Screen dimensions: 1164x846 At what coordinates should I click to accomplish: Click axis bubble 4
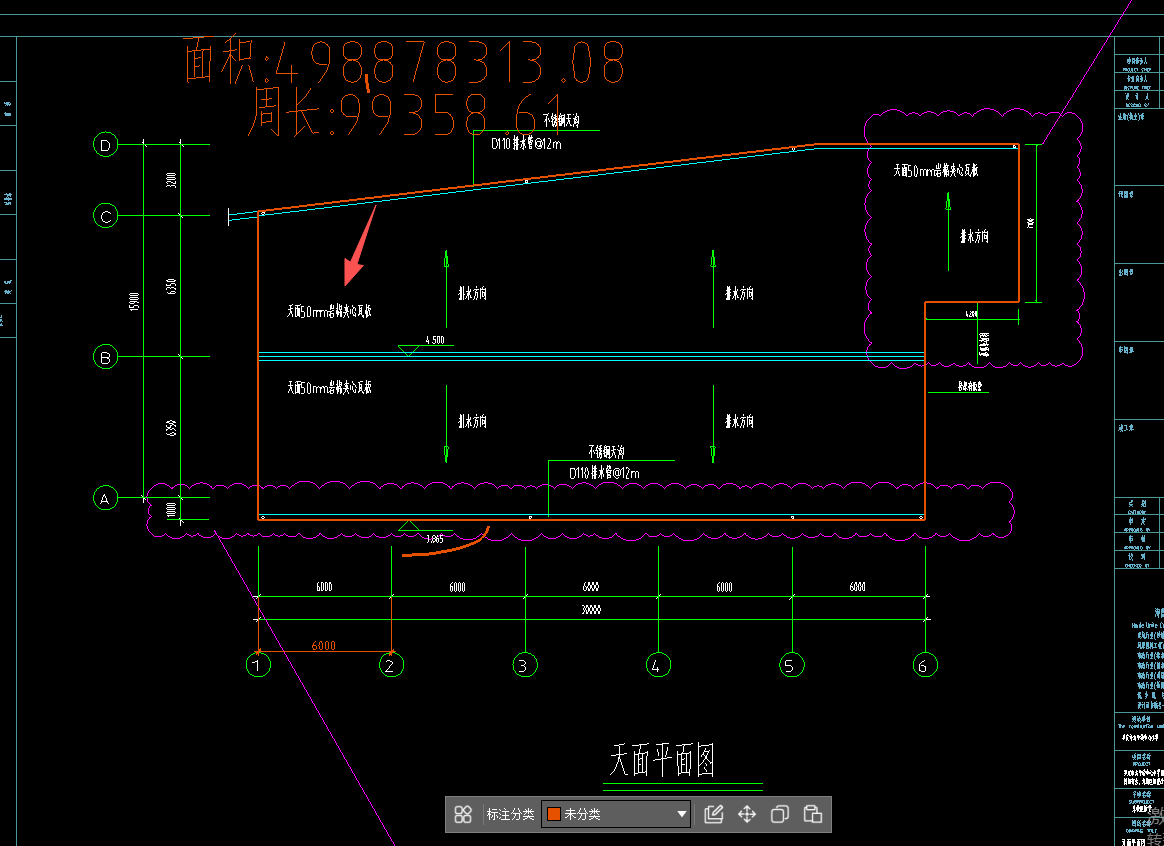point(658,665)
